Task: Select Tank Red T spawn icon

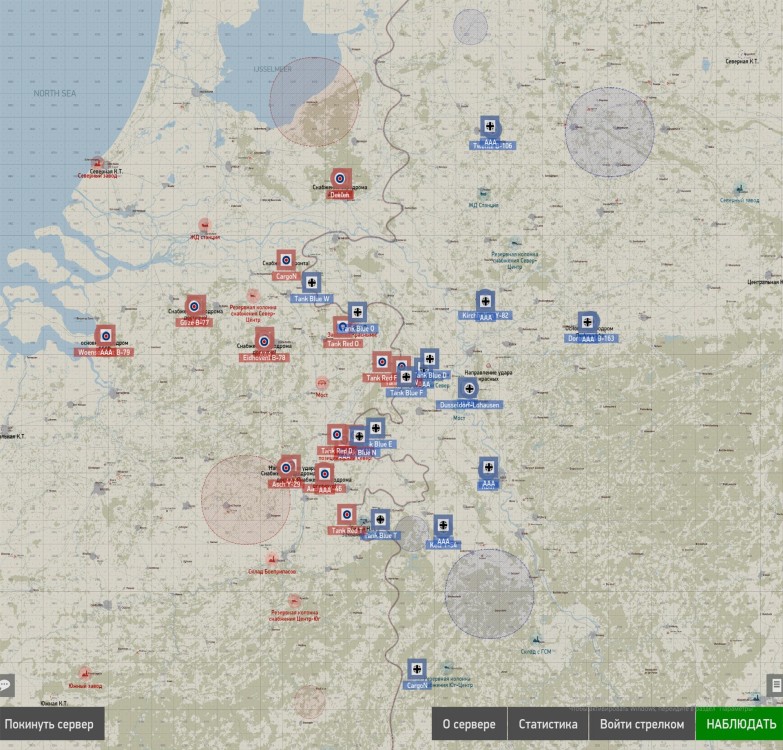Action: click(347, 514)
